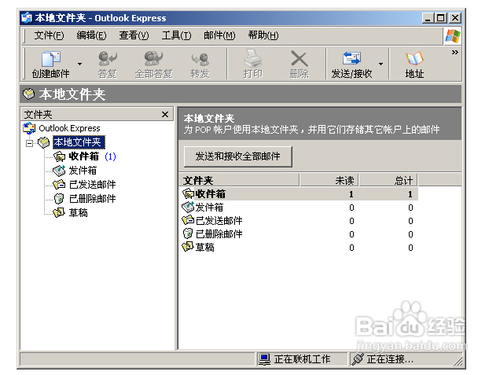Click Sent Items row icon in list
The width and height of the screenshot is (500, 375).
coord(188,220)
